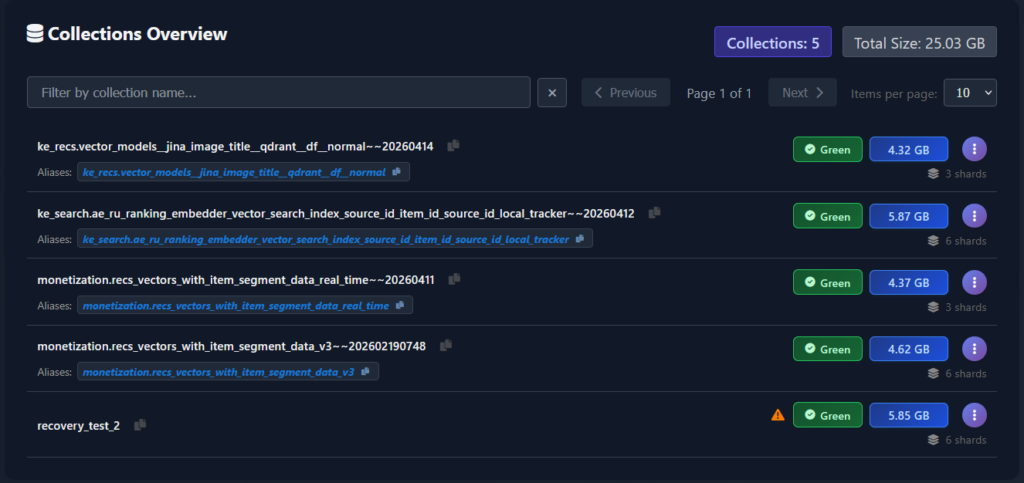Copy the monetization segment_data_v3 alias
This screenshot has height=483, width=1024.
pos(366,372)
